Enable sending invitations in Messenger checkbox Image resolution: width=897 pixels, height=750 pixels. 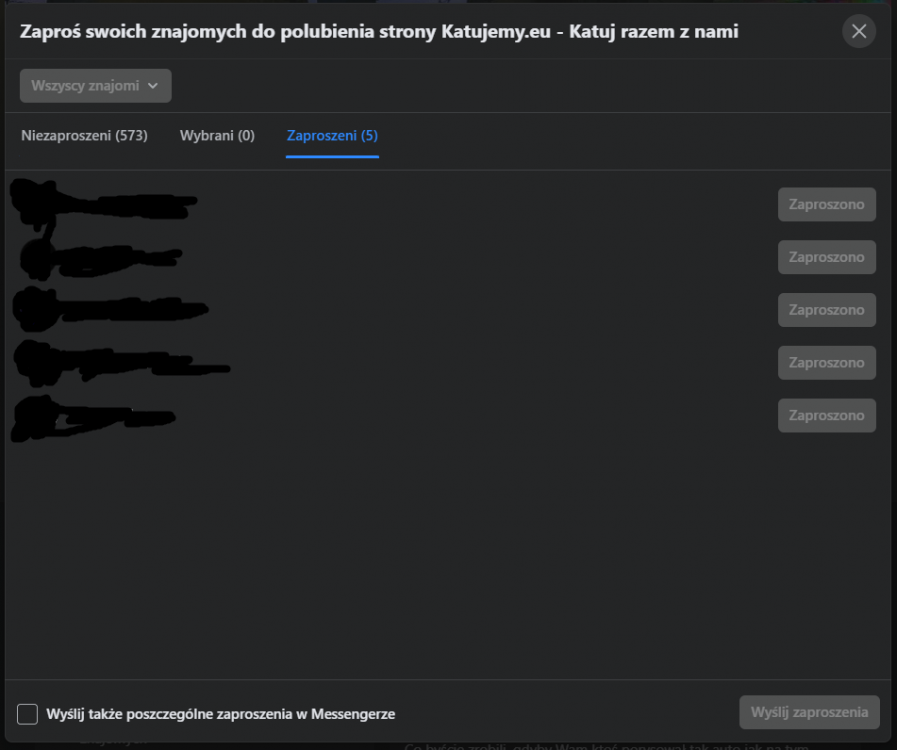pos(27,714)
